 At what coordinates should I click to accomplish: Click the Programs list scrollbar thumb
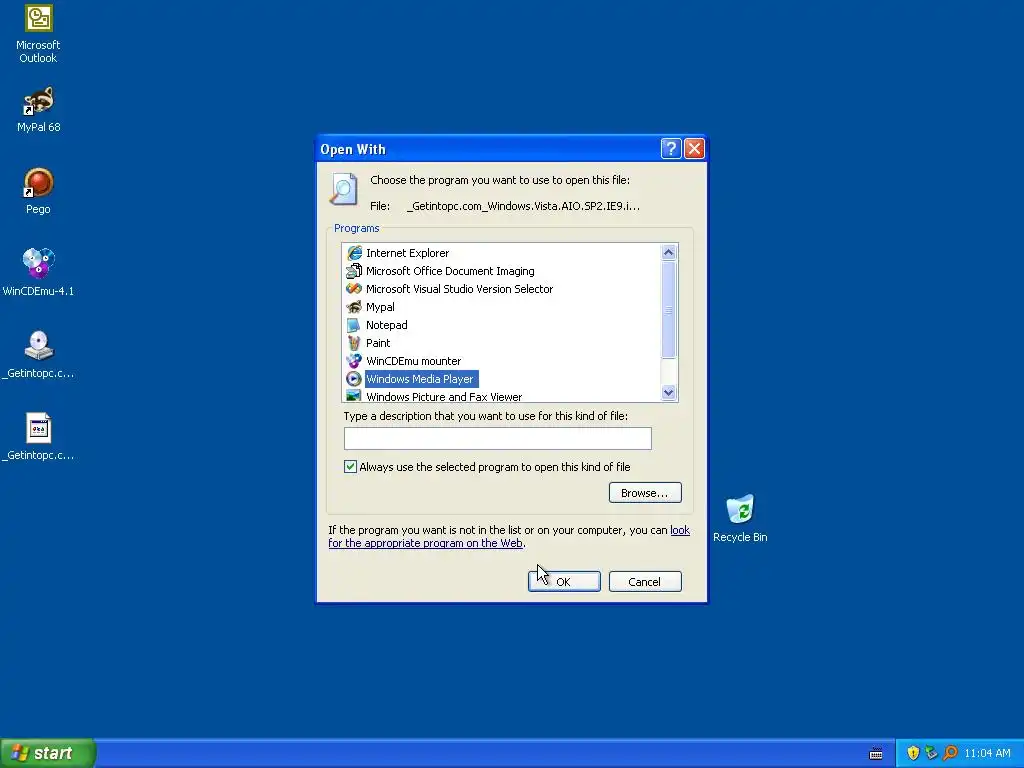(x=668, y=310)
